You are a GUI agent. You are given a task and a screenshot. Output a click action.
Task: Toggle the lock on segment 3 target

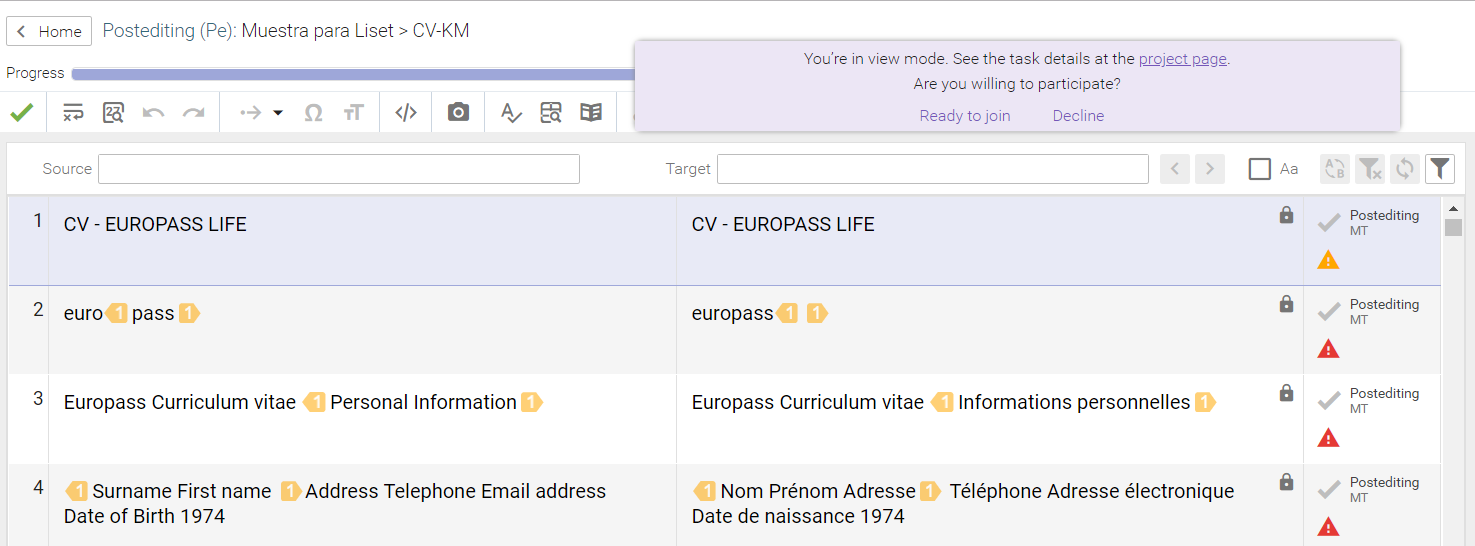pos(1287,393)
